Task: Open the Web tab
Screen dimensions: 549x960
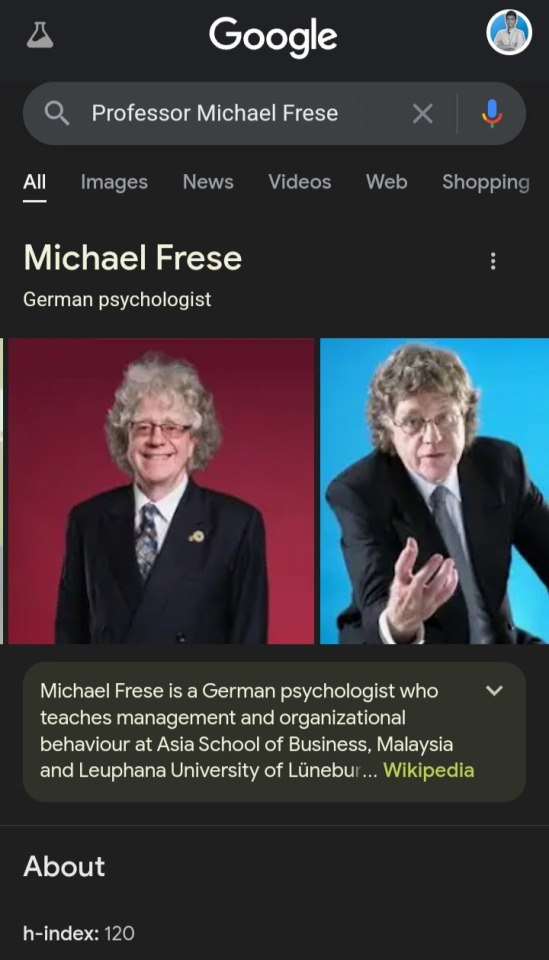Action: 387,182
